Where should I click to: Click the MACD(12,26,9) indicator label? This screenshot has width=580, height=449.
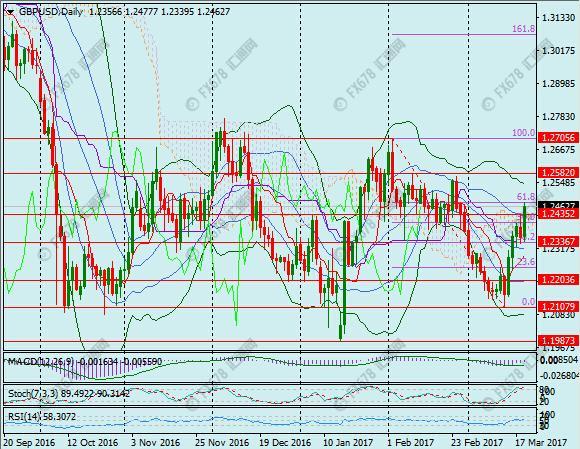click(x=41, y=361)
